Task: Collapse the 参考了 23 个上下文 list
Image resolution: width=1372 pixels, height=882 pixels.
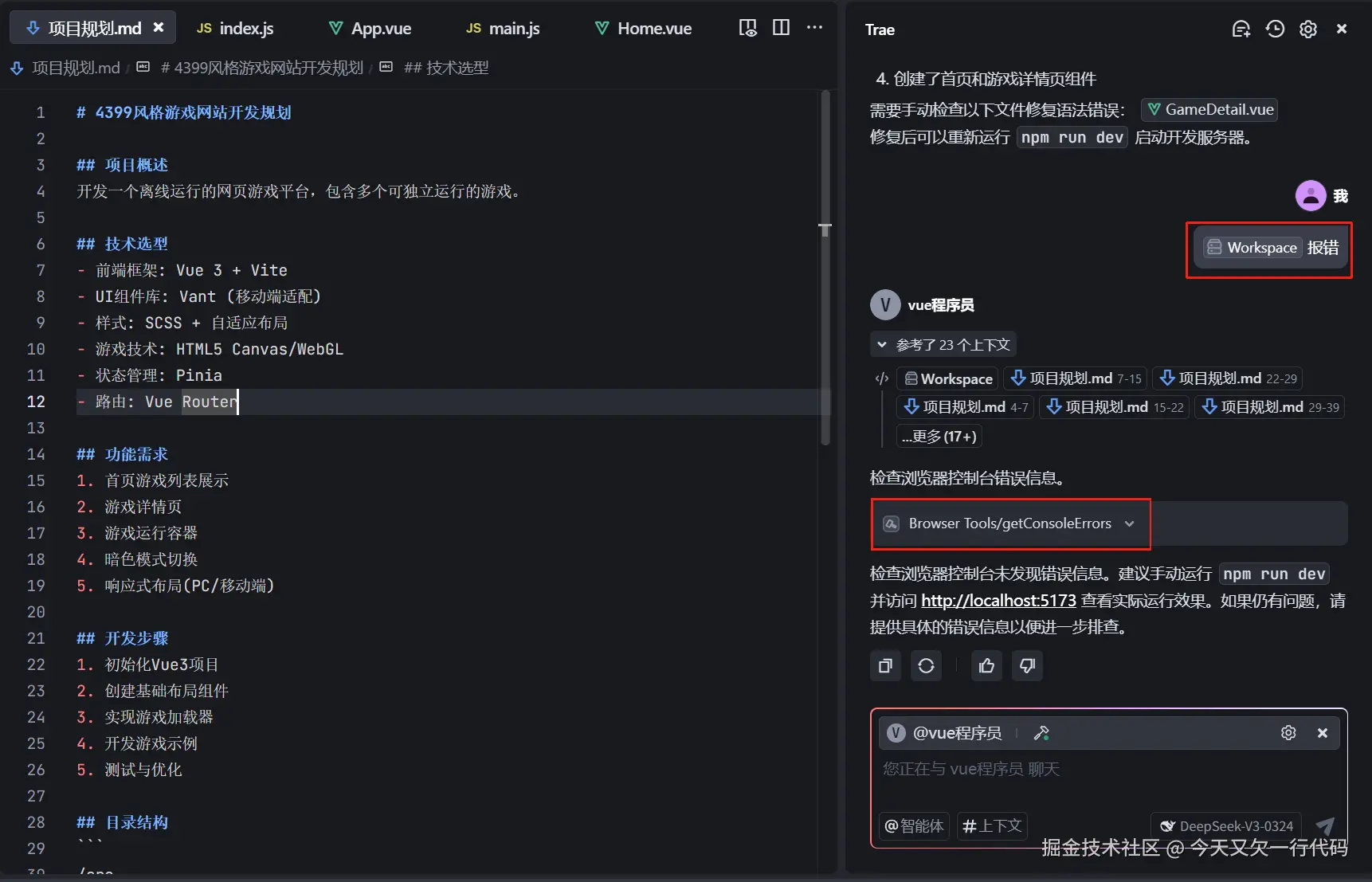Action: point(943,345)
